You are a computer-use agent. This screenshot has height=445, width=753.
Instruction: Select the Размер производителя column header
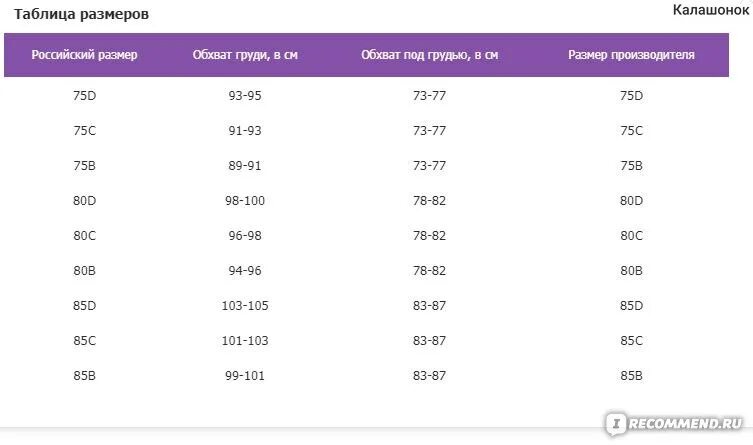point(632,55)
